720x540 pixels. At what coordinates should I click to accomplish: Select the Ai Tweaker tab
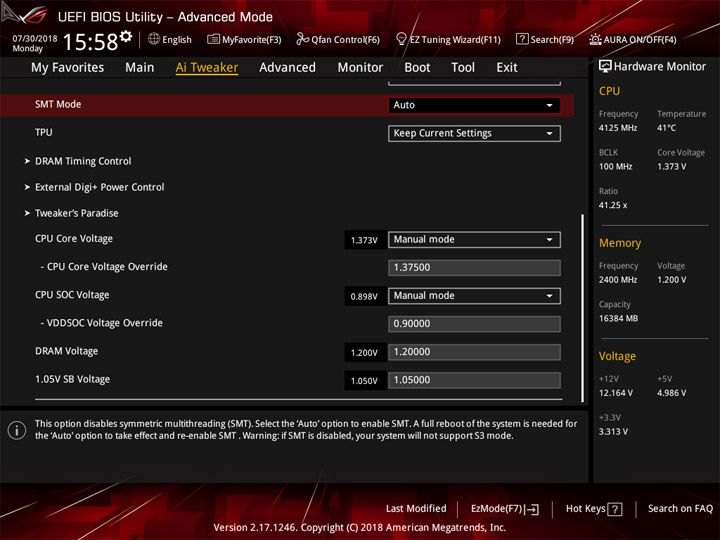point(207,68)
